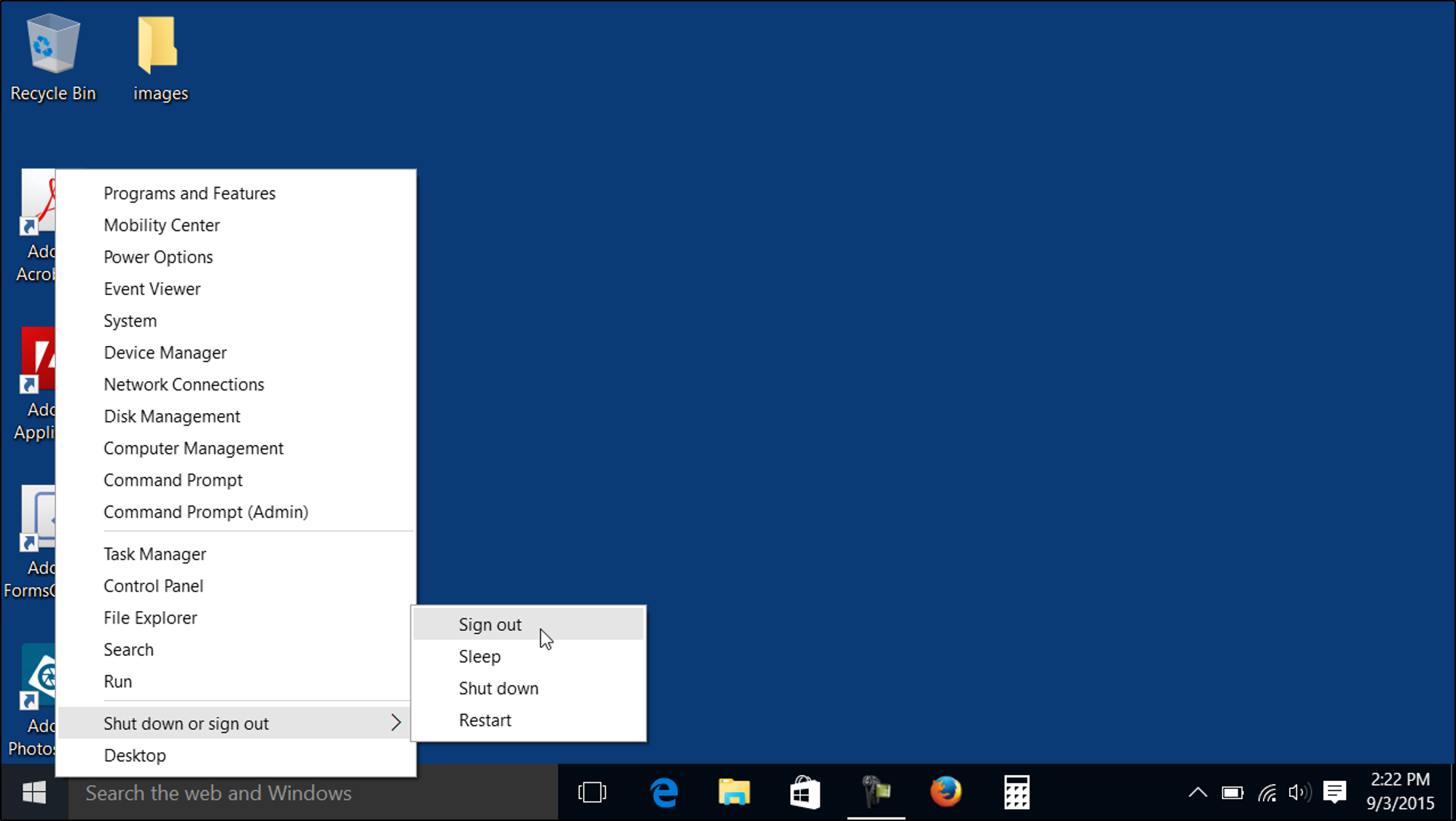Viewport: 1456px width, 821px height.
Task: Open Control Panel from the menu
Action: pos(153,585)
